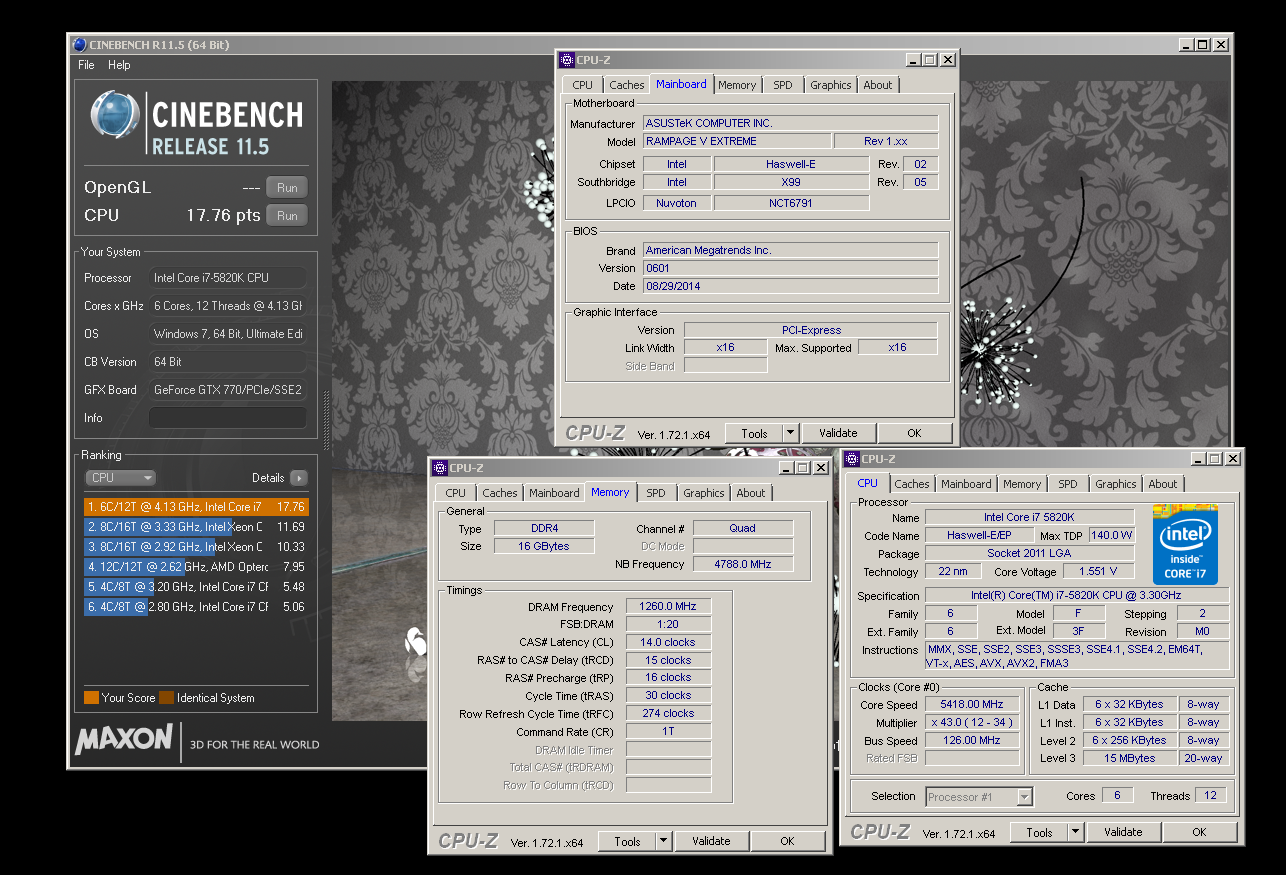Screen dimensions: 1286x875
Task: Open SPD tab in Mainboard CPU-Z window
Action: point(783,85)
